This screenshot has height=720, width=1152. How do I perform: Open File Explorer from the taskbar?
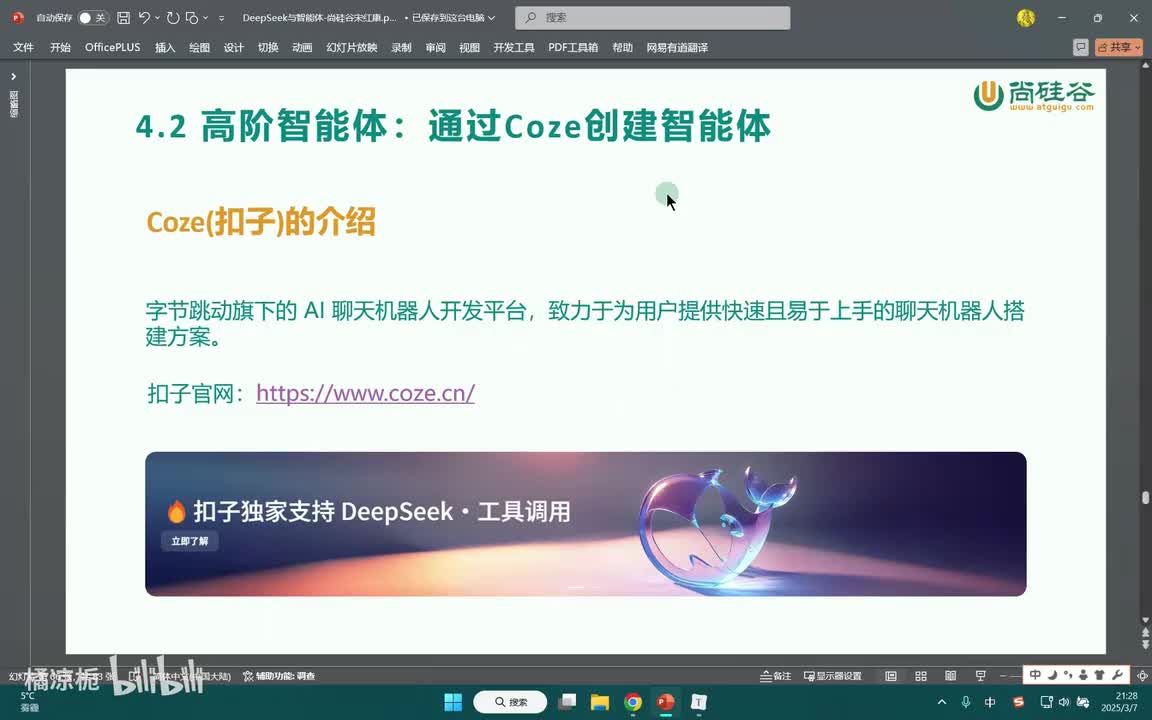(x=600, y=702)
